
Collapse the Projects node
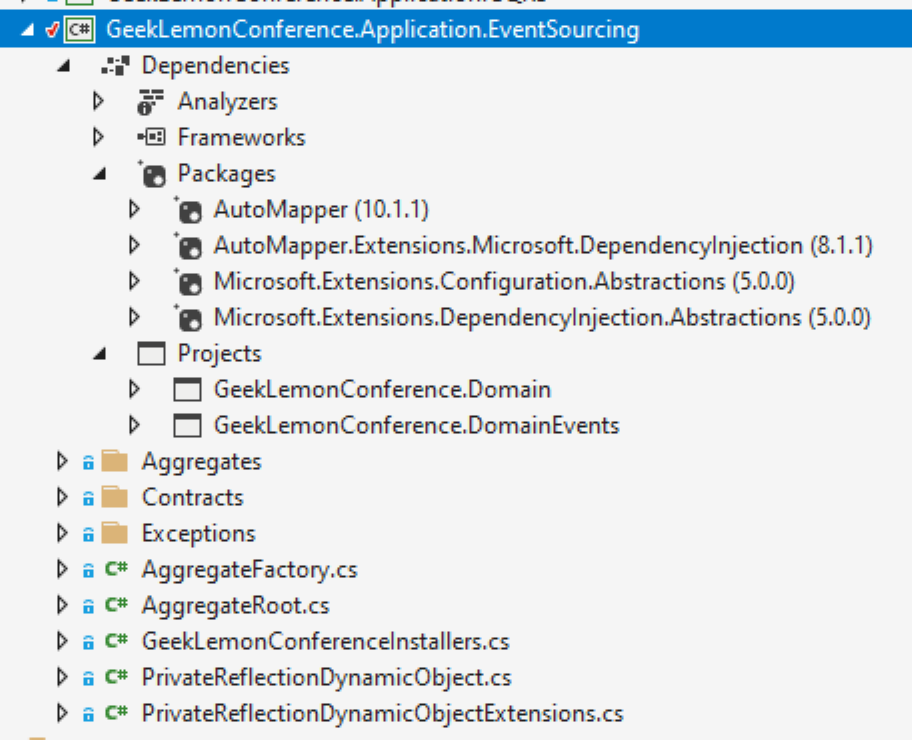coord(99,354)
